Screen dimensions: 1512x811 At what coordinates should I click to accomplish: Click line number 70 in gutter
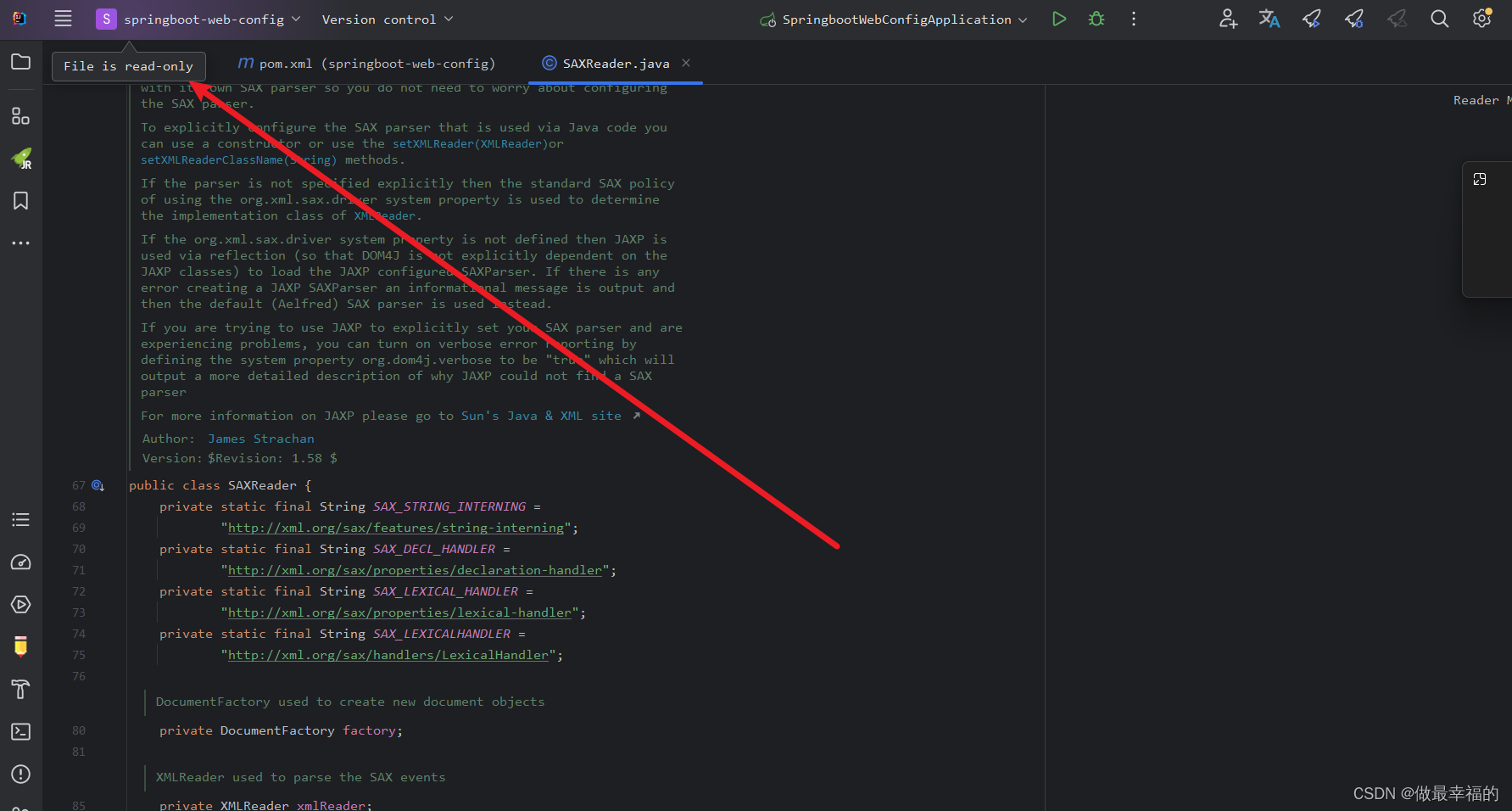pos(79,549)
